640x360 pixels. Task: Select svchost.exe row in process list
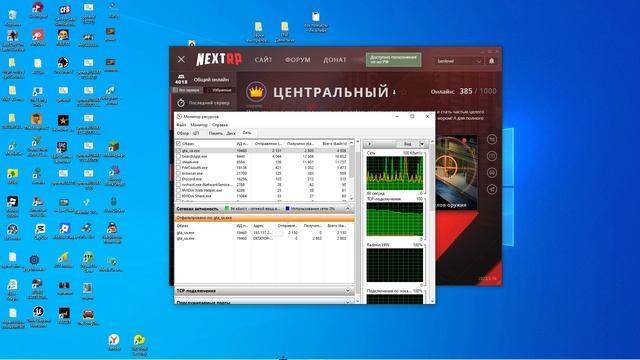click(262, 184)
